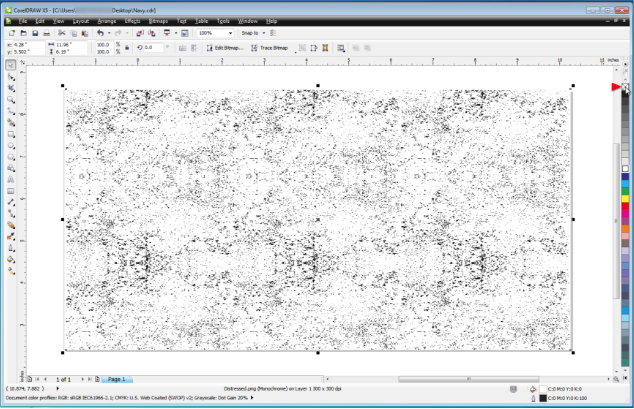
Task: Open the undo history dropdown arrow
Action: [x=109, y=33]
